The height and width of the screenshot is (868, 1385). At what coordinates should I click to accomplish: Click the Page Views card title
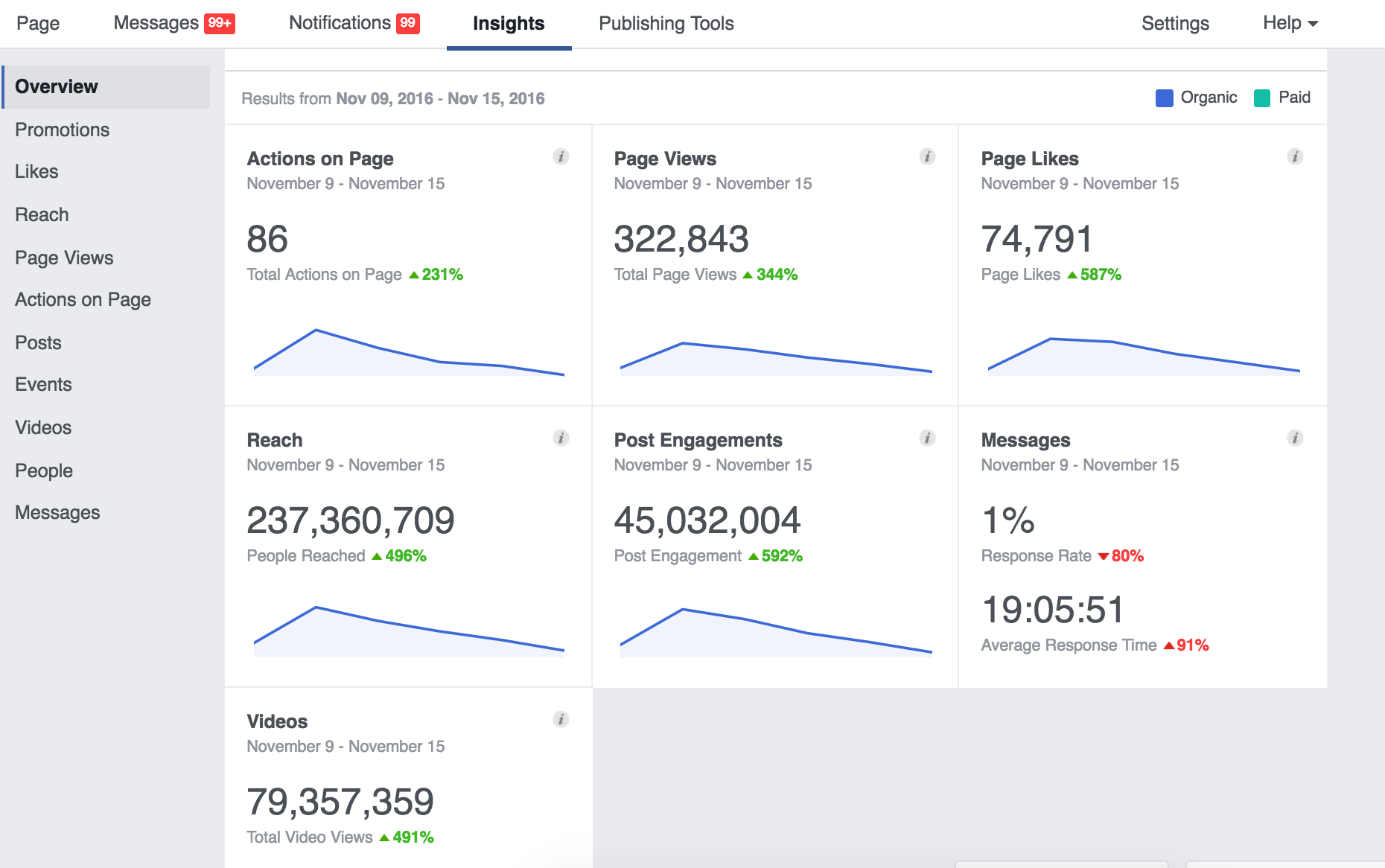pyautogui.click(x=665, y=159)
